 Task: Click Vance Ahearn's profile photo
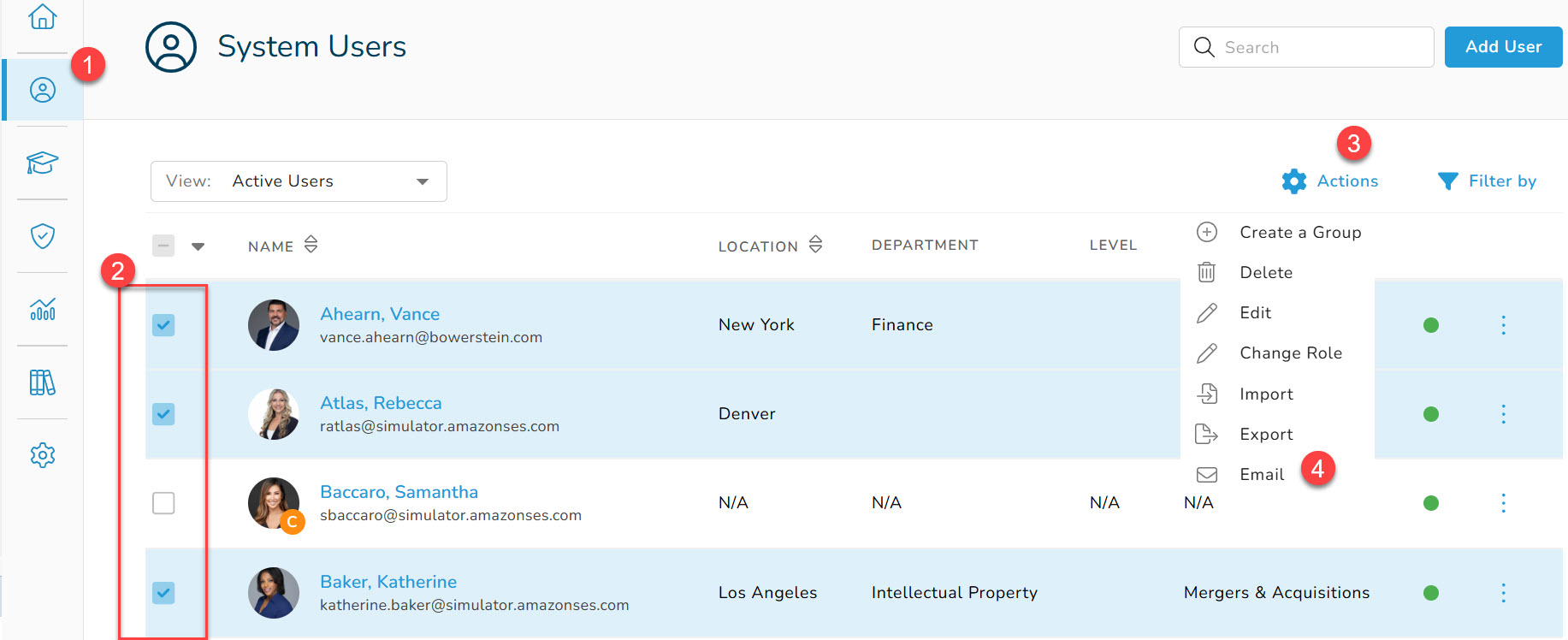tap(274, 325)
